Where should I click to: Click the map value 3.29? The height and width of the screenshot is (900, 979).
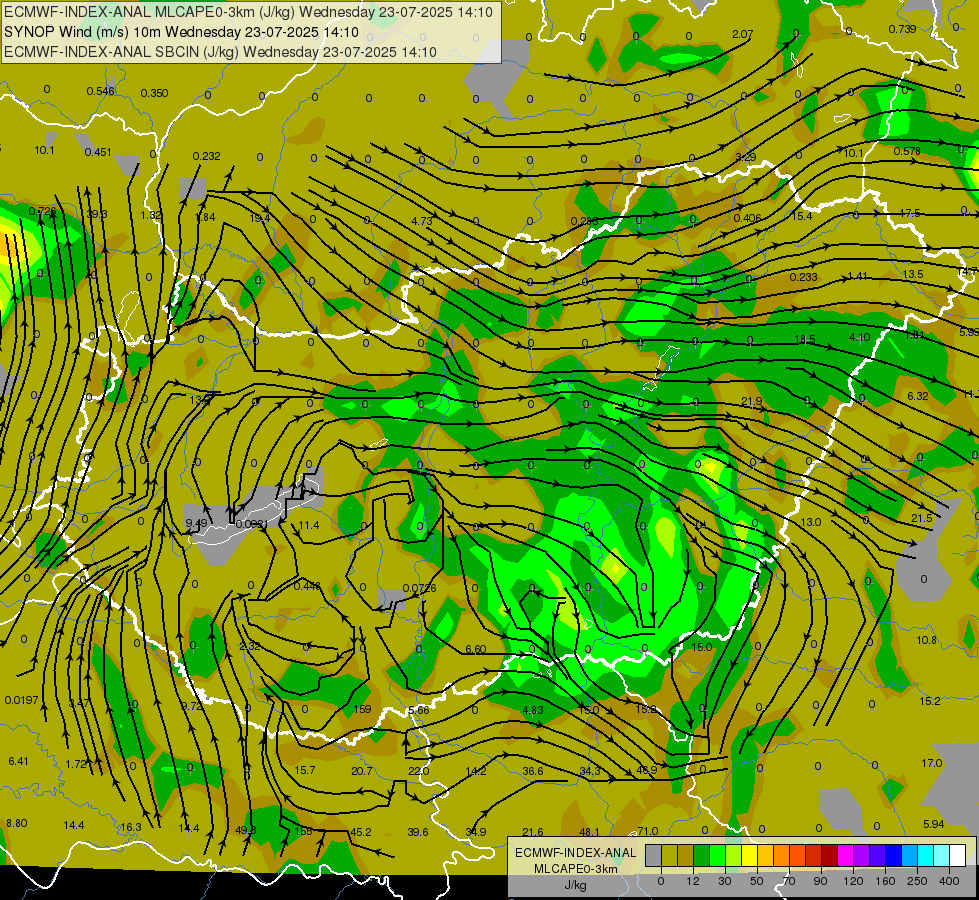[x=745, y=157]
